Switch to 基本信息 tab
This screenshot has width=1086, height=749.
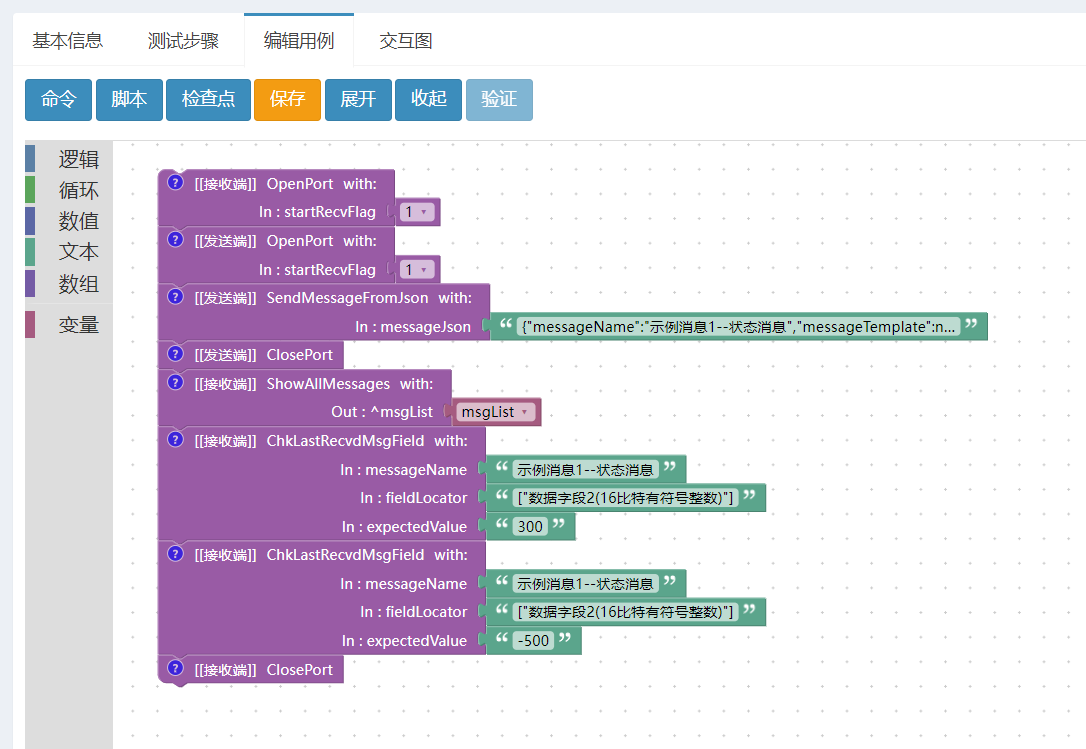67,40
